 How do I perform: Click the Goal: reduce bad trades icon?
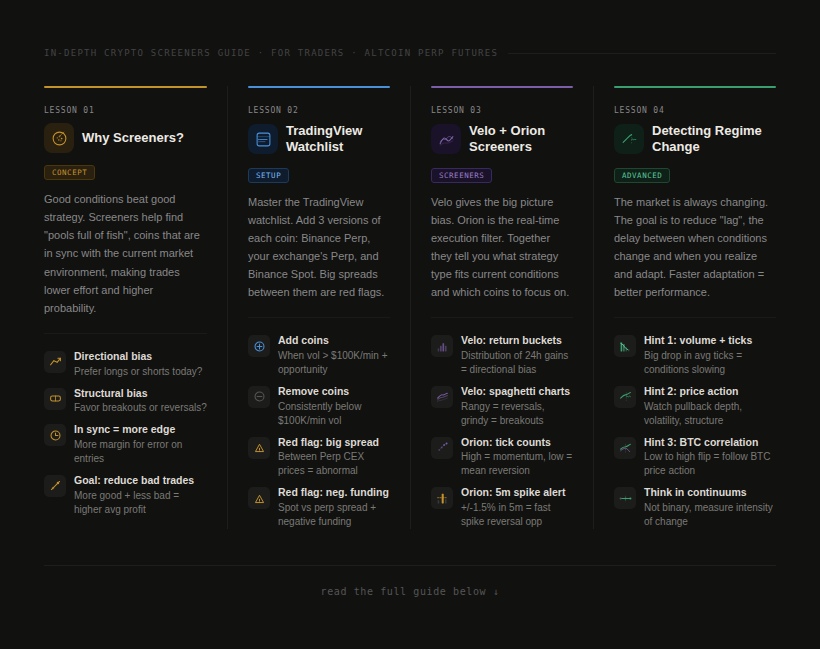(x=55, y=486)
